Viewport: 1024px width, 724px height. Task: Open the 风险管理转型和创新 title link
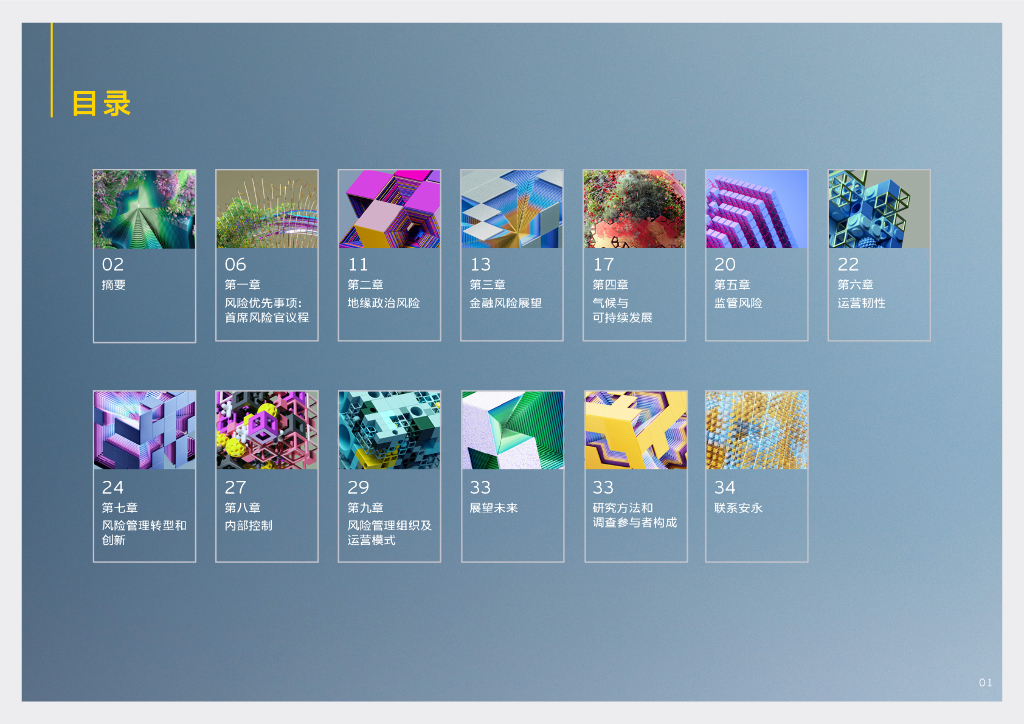(x=144, y=533)
